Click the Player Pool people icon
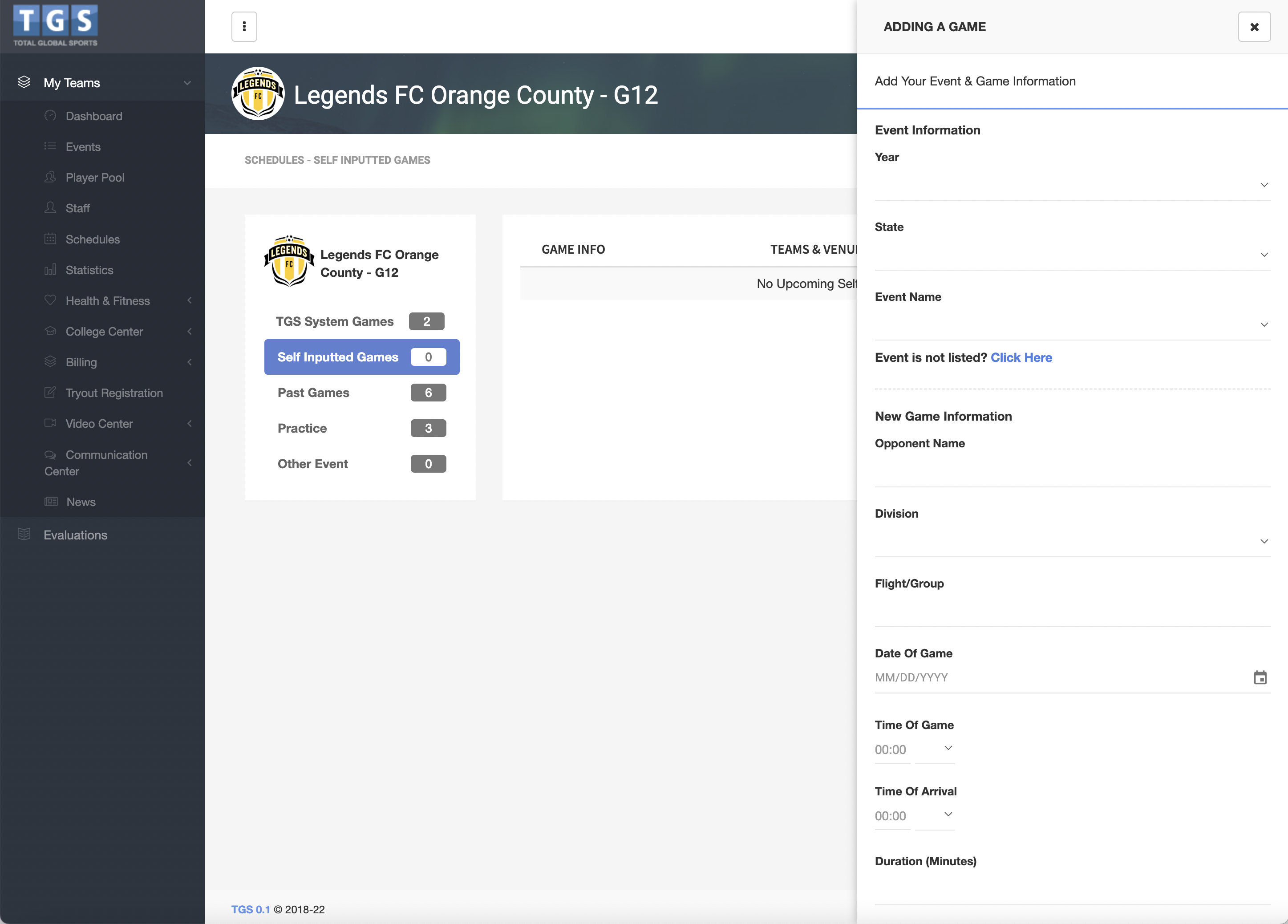This screenshot has width=1288, height=924. [x=51, y=177]
